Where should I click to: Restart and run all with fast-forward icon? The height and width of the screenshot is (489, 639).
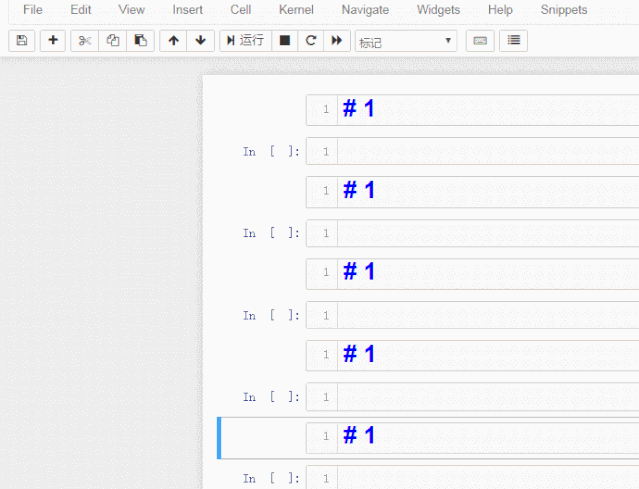[x=337, y=41]
